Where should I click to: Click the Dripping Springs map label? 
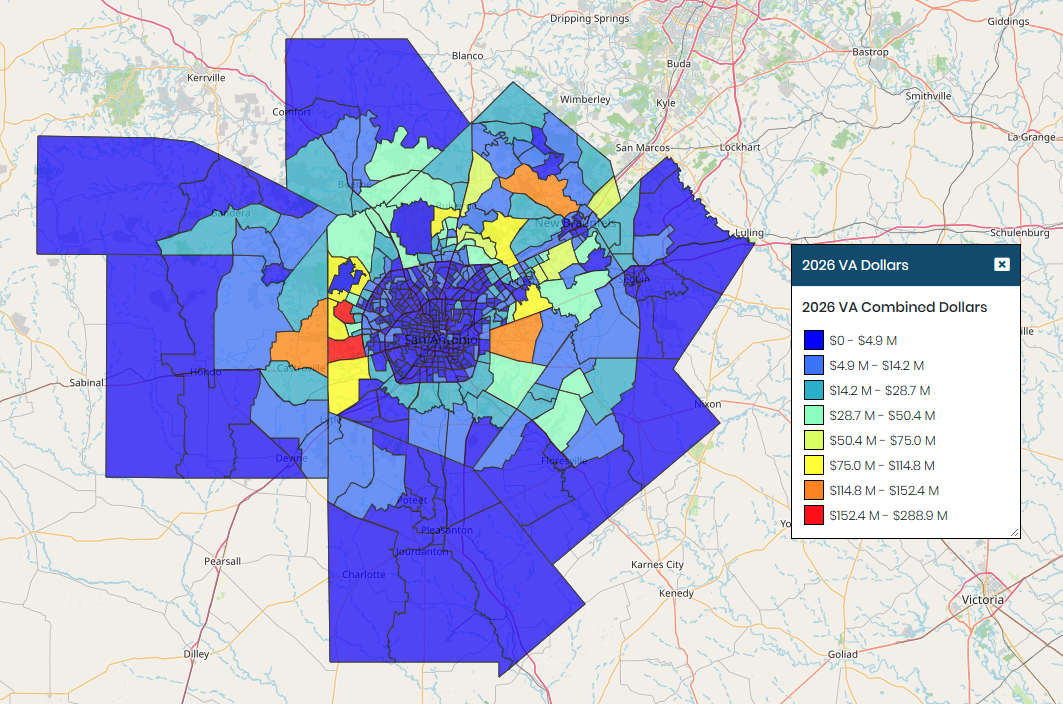pos(590,19)
